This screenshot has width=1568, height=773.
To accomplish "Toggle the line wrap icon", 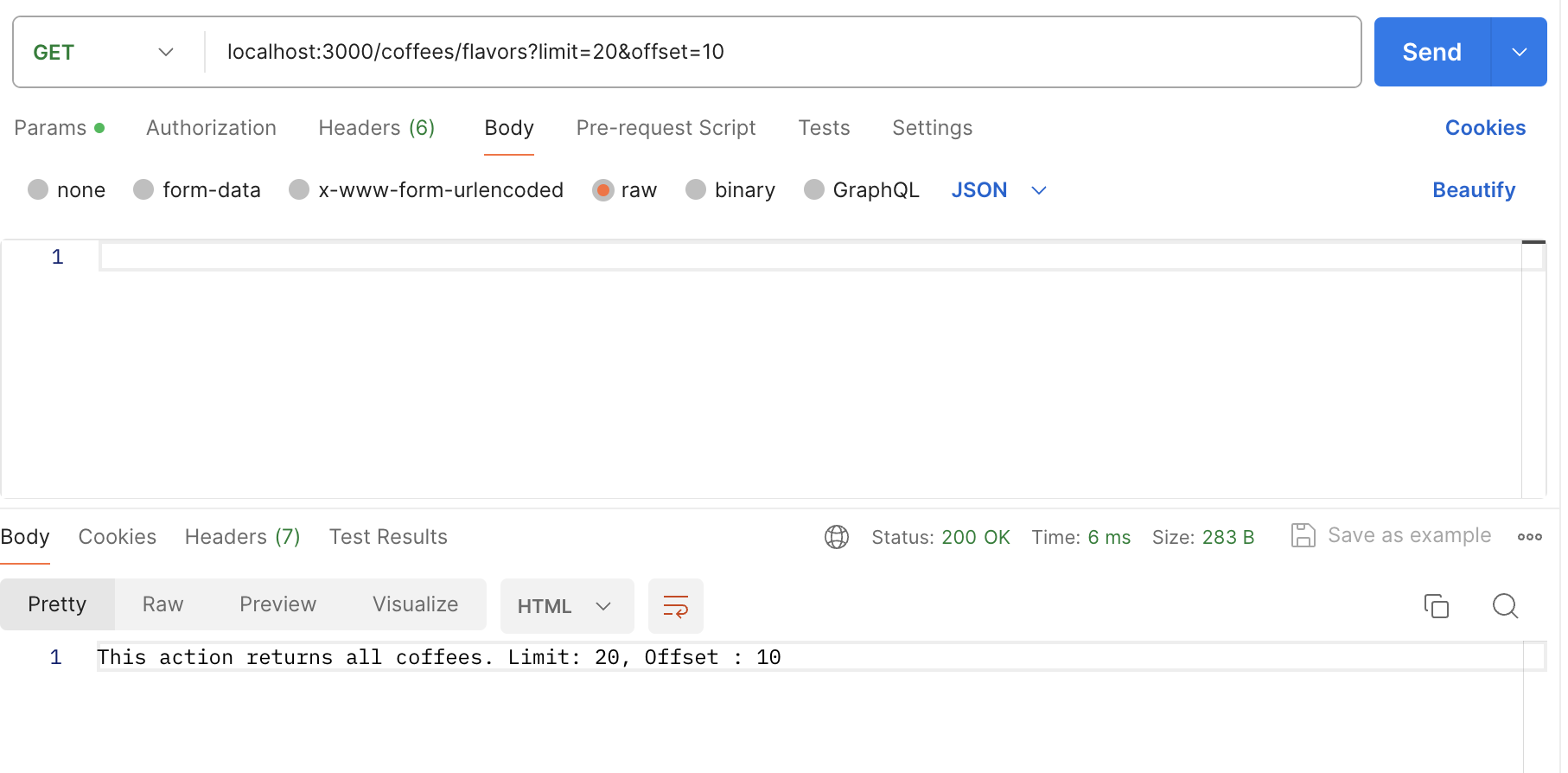I will click(x=675, y=606).
